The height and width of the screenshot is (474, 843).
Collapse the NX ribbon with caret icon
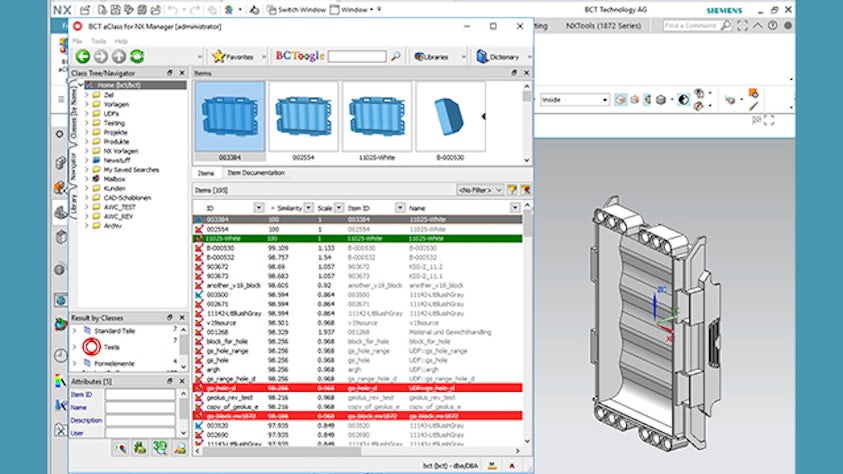758,26
